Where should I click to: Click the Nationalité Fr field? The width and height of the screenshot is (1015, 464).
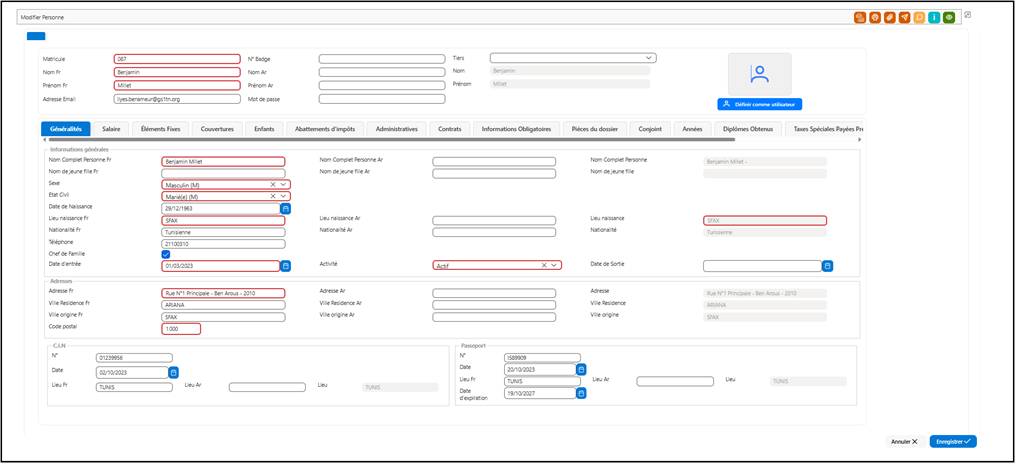coord(223,232)
